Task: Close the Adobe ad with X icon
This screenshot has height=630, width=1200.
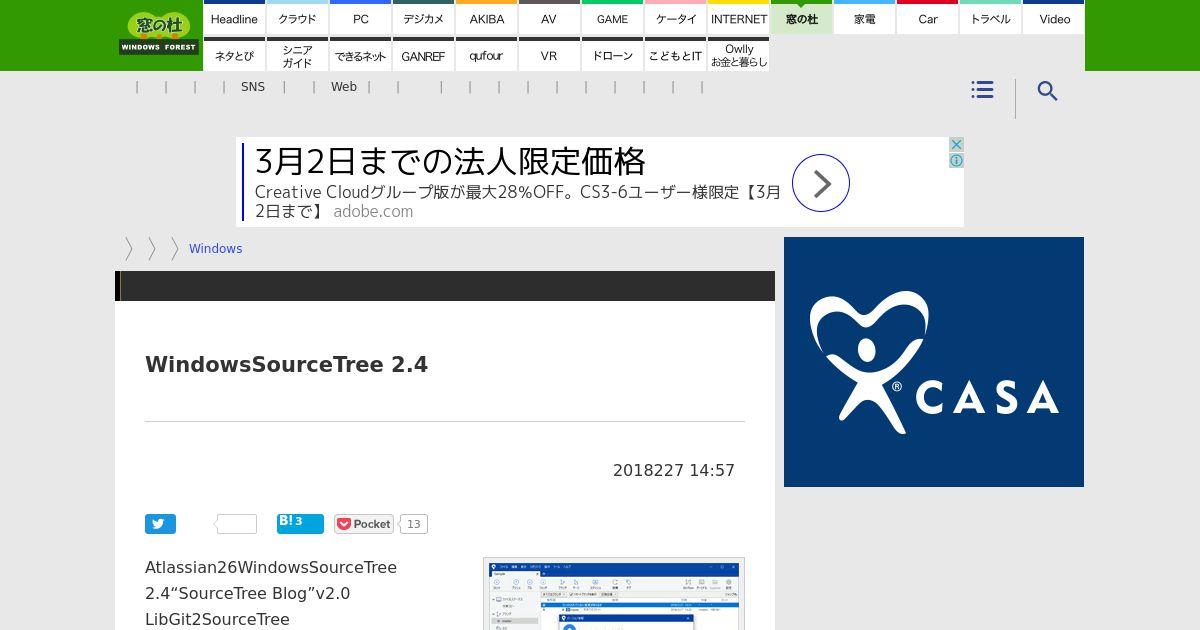Action: point(956,145)
